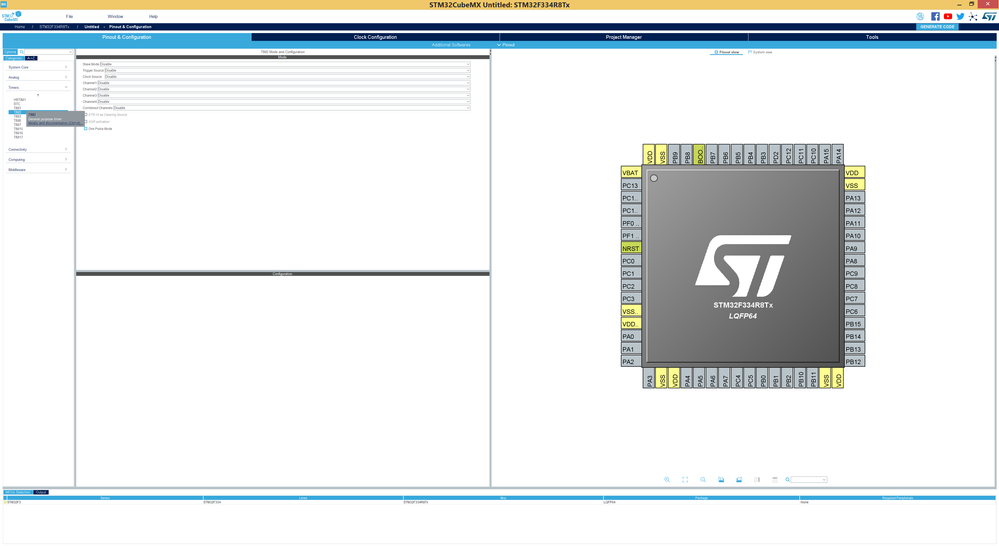Click fit-to-screen icon below the chip

click(685, 480)
